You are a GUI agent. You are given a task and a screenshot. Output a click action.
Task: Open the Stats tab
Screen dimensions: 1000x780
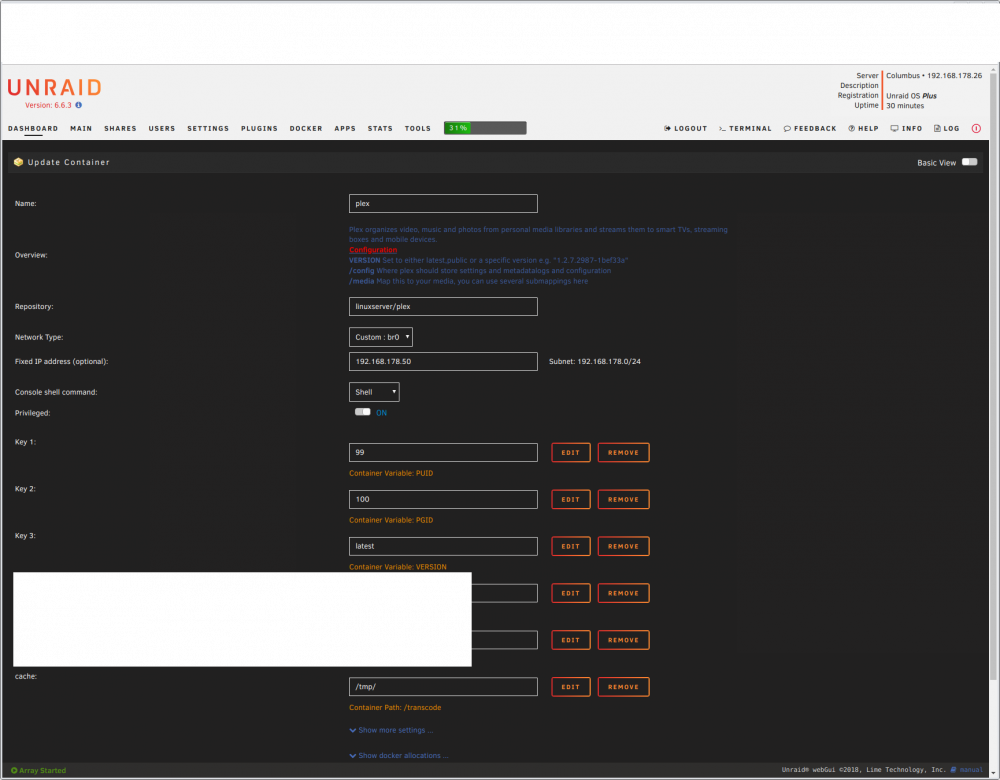380,128
